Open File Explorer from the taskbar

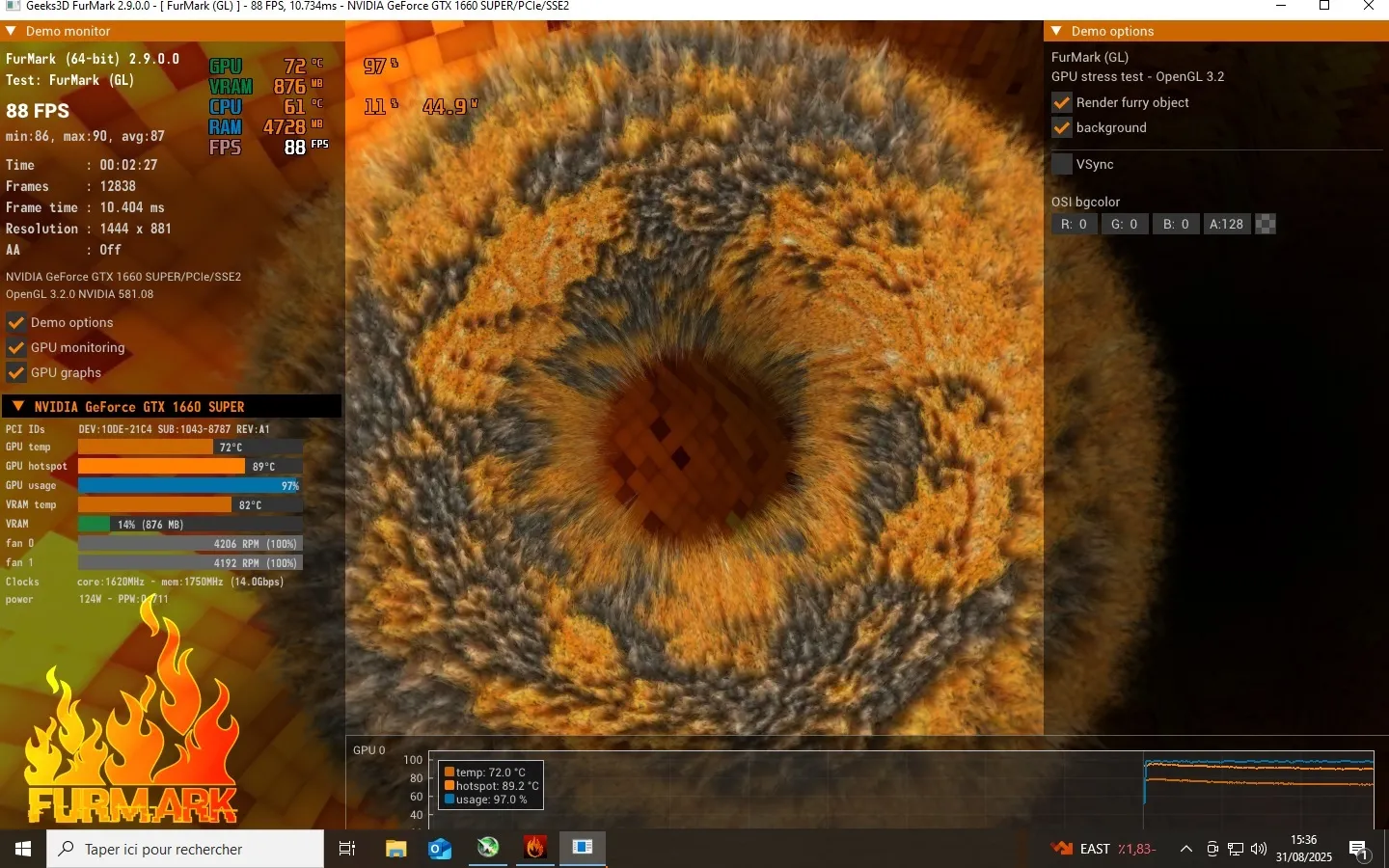[x=395, y=849]
